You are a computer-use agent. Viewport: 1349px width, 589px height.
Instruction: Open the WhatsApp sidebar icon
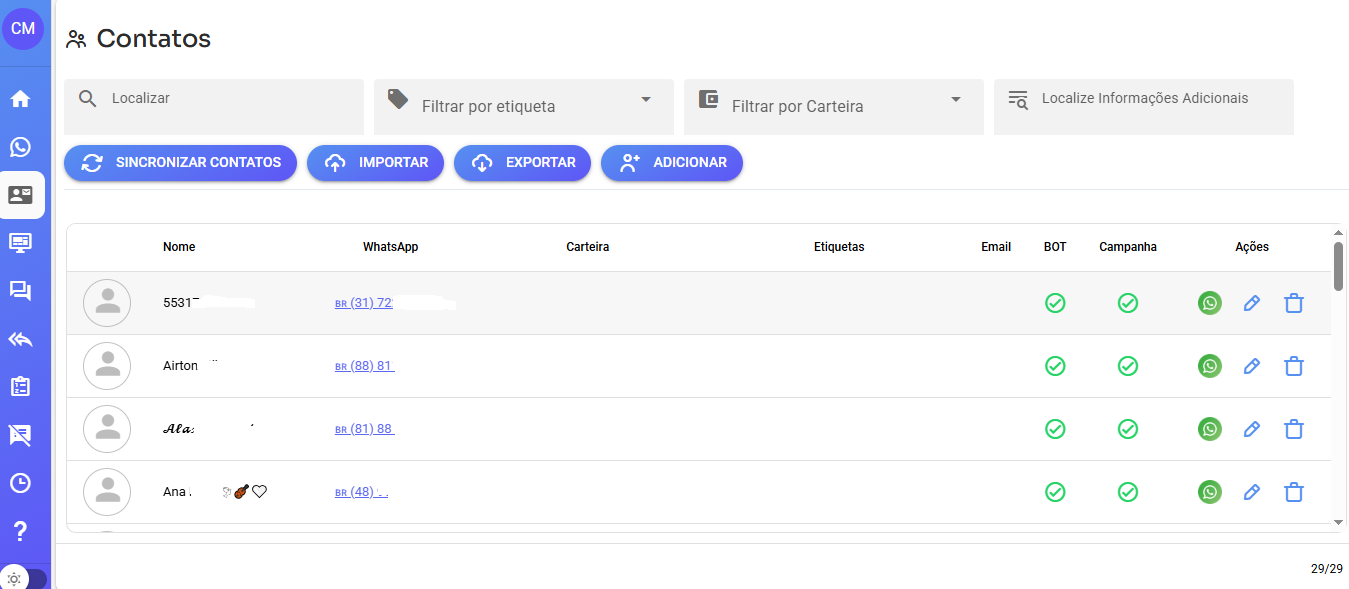point(20,147)
